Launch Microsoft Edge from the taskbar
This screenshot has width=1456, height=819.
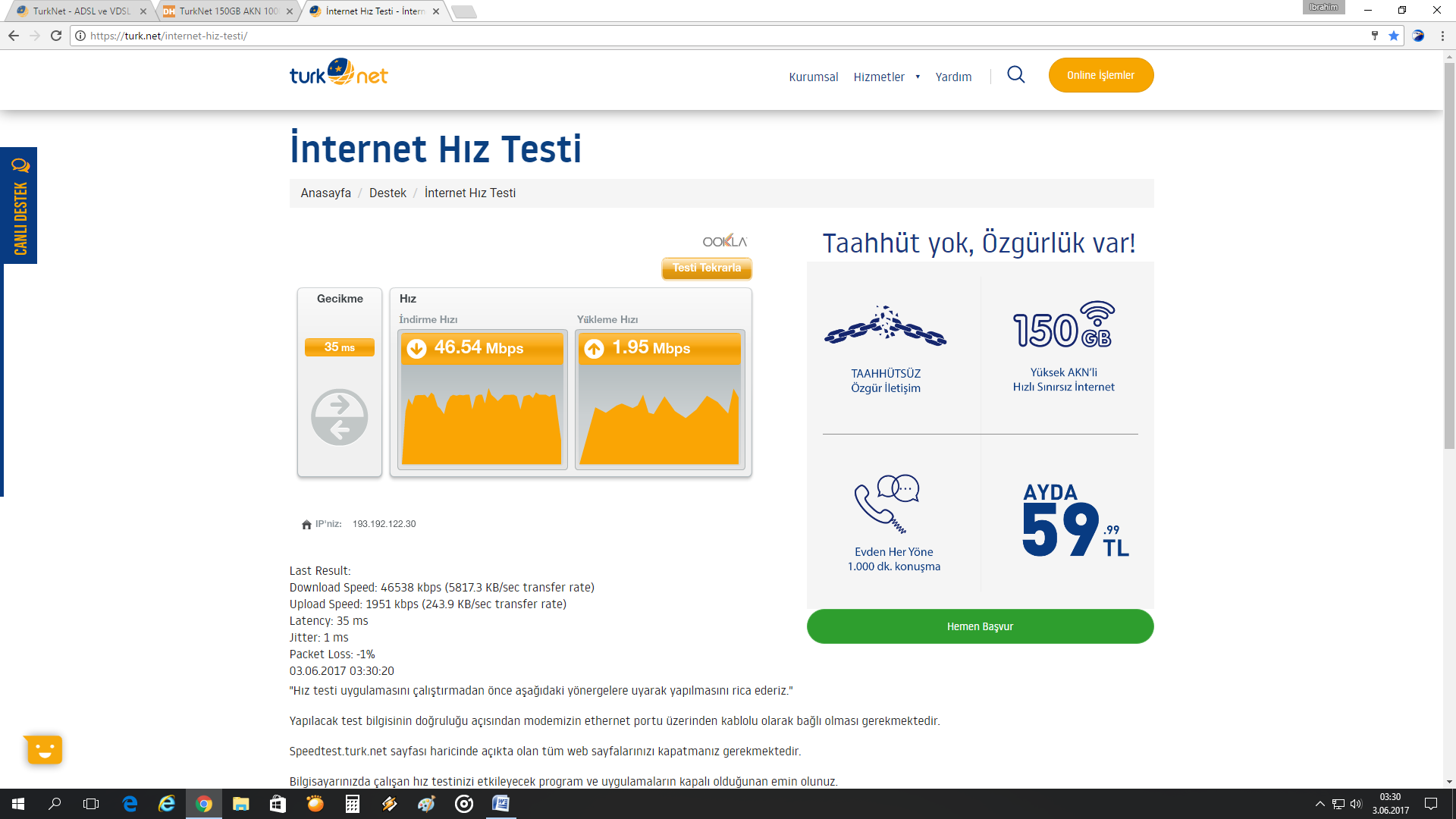pyautogui.click(x=130, y=804)
